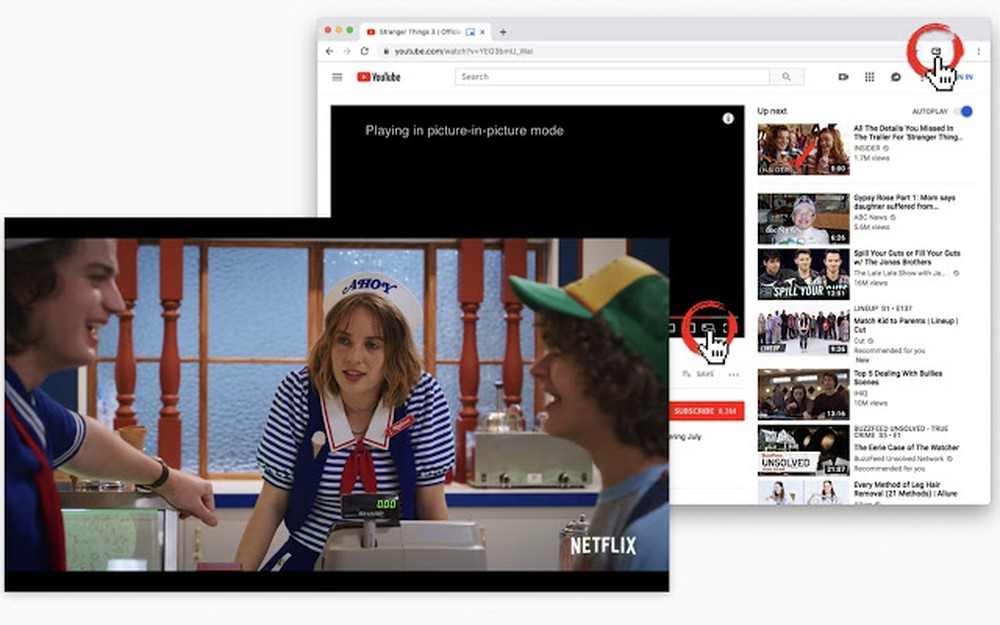Viewport: 1000px width, 625px height.
Task: Open the YouTube notifications bell
Action: coord(921,77)
